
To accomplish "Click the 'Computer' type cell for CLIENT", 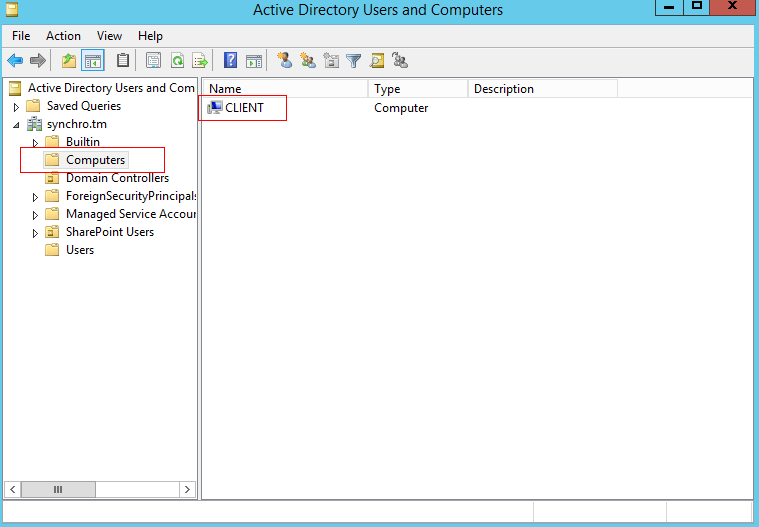I will 401,107.
